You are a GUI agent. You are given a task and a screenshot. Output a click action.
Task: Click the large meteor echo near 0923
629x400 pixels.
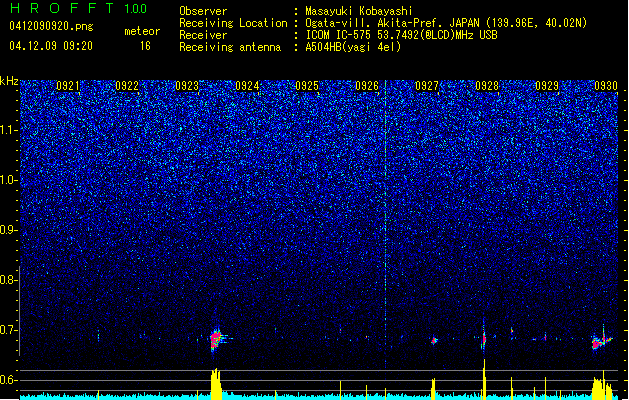pyautogui.click(x=217, y=339)
